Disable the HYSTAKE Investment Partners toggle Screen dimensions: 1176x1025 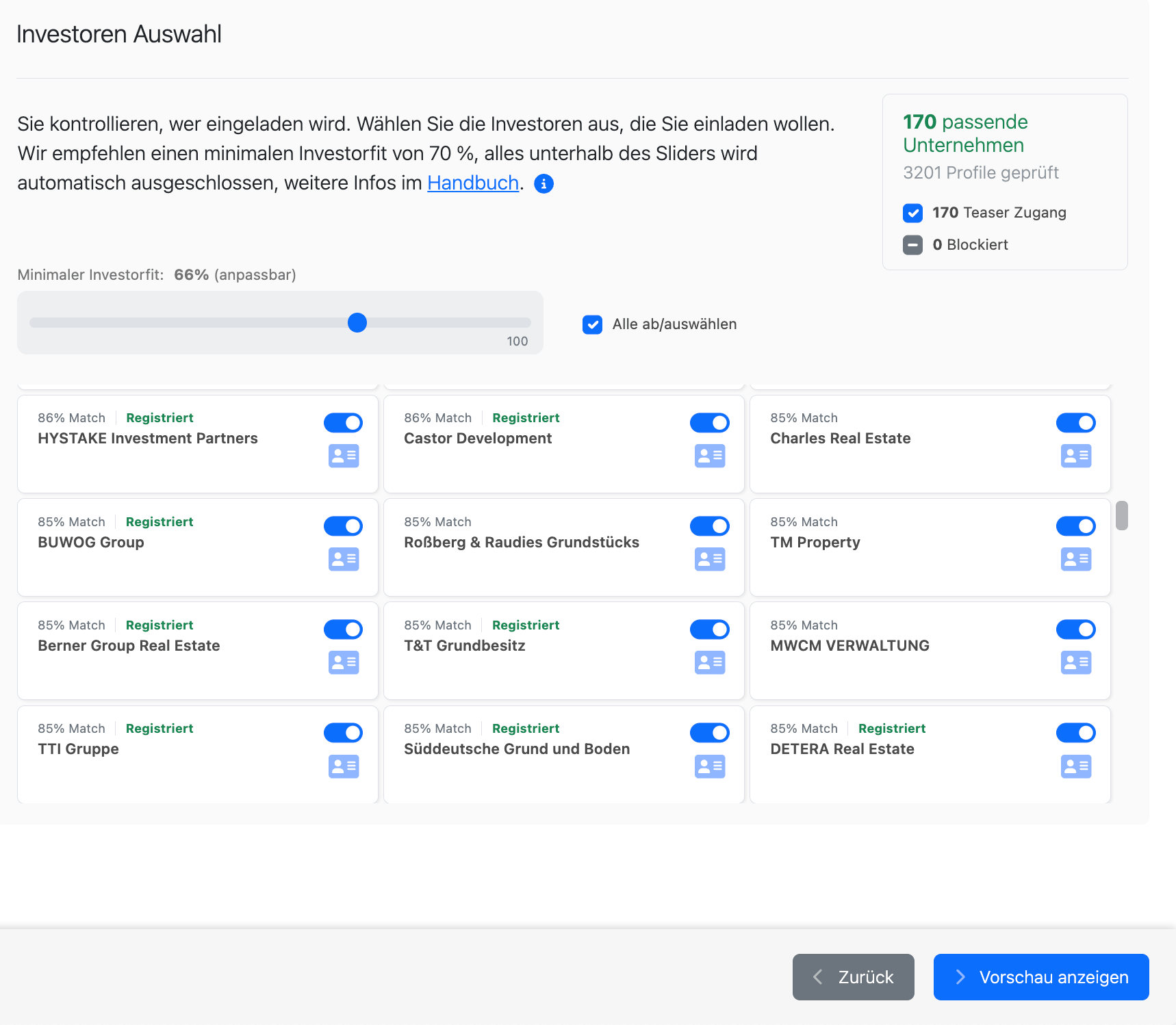pyautogui.click(x=343, y=423)
